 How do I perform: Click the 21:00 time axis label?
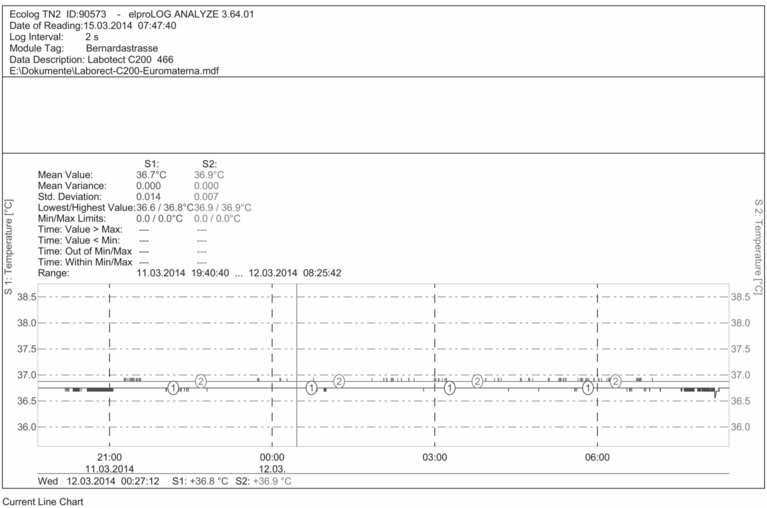[x=108, y=457]
